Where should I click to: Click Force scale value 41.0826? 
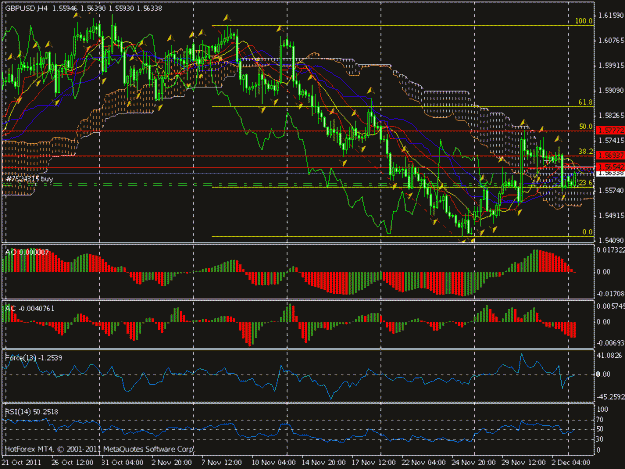[610, 355]
